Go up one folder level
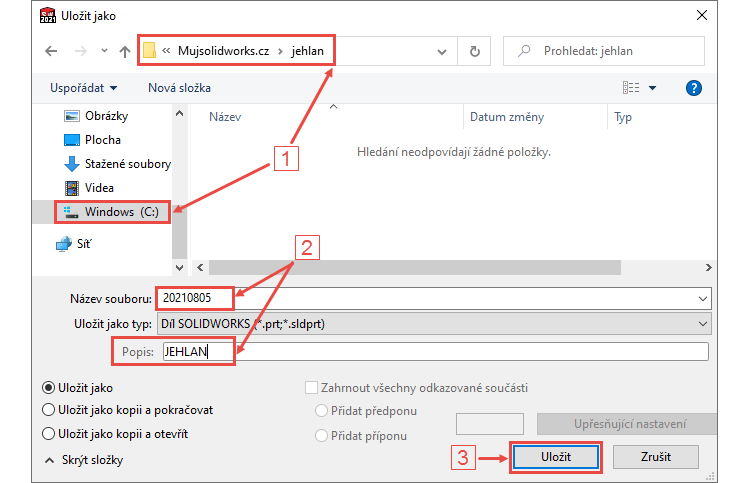Image resolution: width=750 pixels, height=483 pixels. pos(125,51)
